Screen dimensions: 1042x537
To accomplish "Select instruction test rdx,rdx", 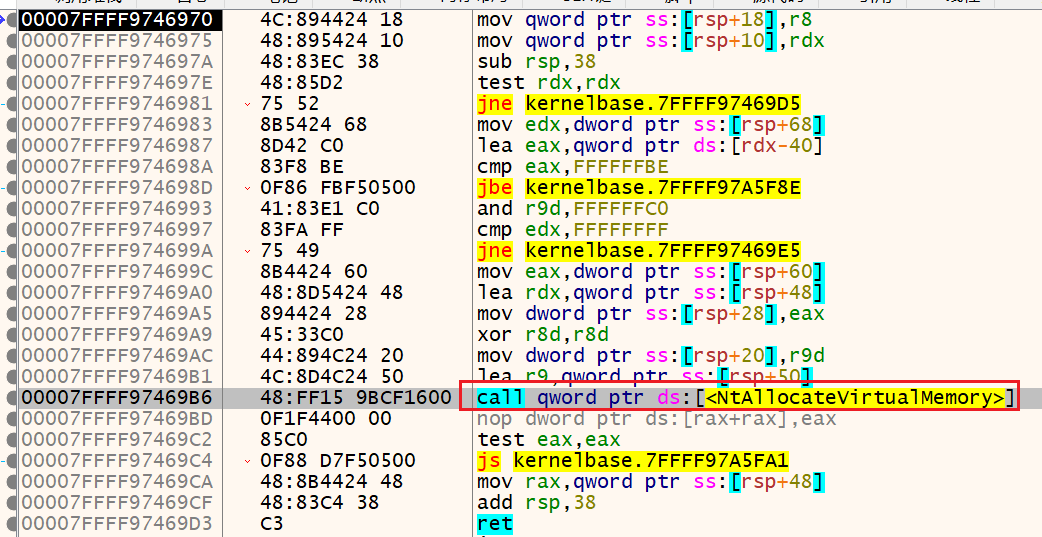I will [549, 83].
